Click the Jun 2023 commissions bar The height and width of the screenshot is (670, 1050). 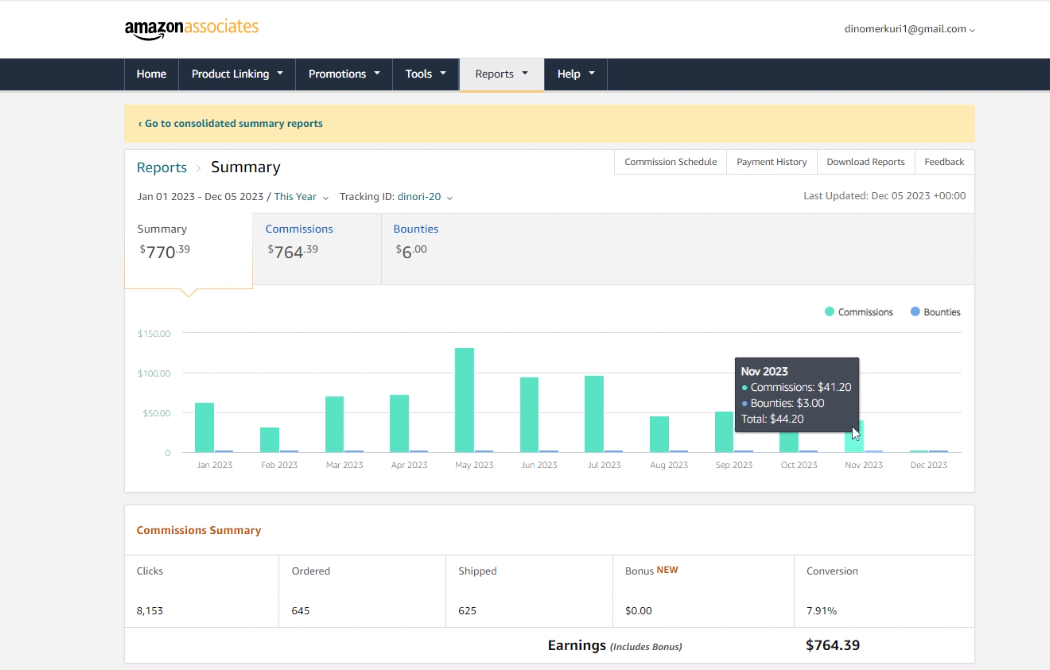[x=529, y=415]
